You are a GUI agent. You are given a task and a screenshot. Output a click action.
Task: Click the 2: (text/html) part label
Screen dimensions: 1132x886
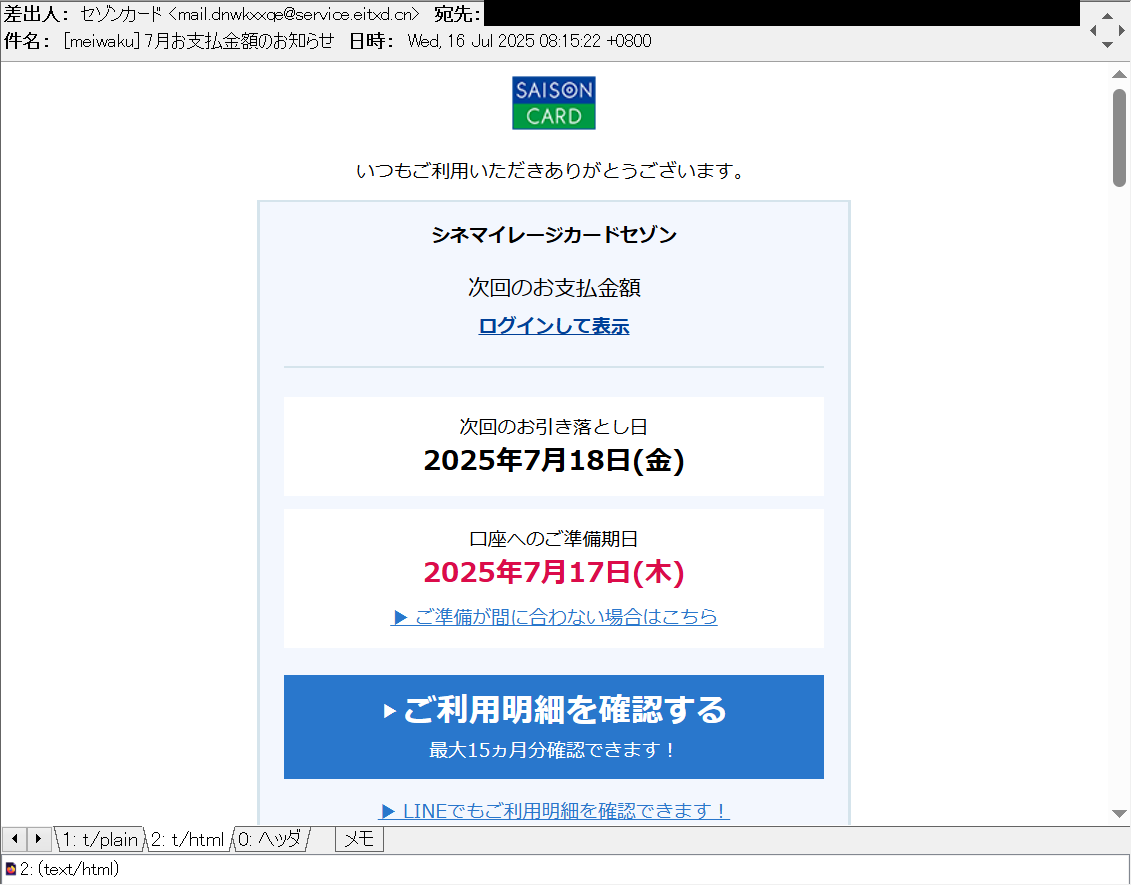(69, 869)
